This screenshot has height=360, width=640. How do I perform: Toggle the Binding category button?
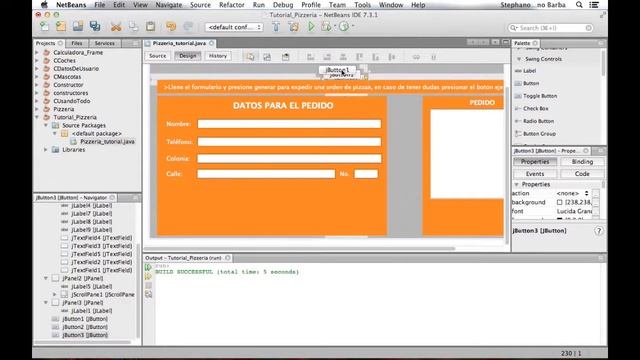[582, 162]
